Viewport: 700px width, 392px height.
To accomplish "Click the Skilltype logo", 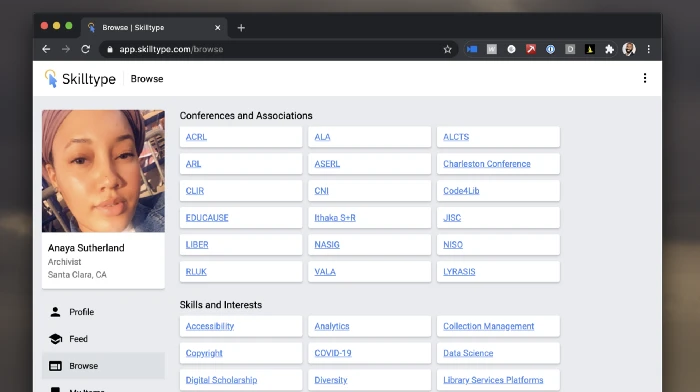I will point(80,79).
